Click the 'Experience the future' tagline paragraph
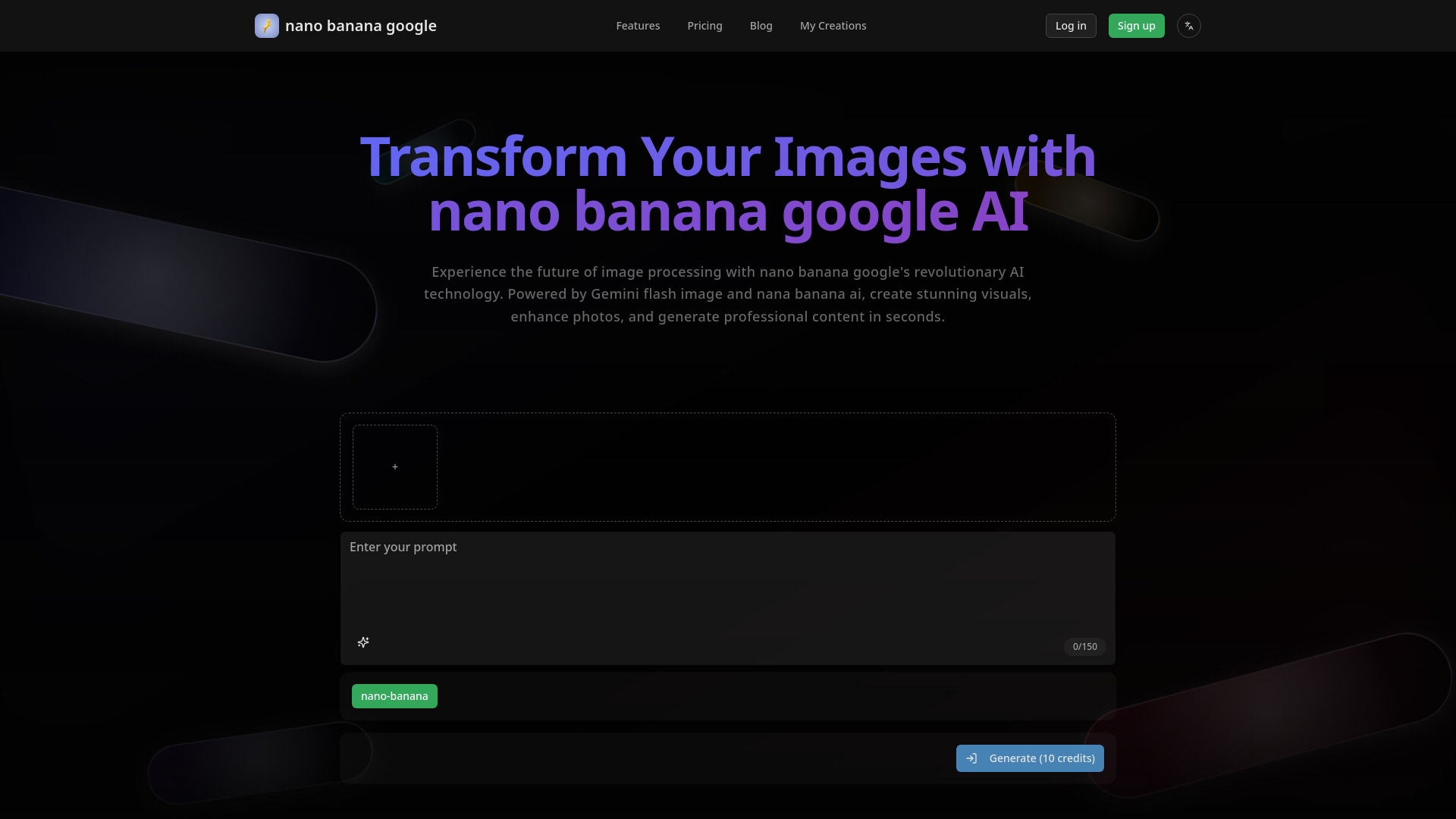The image size is (1456, 819). point(727,294)
